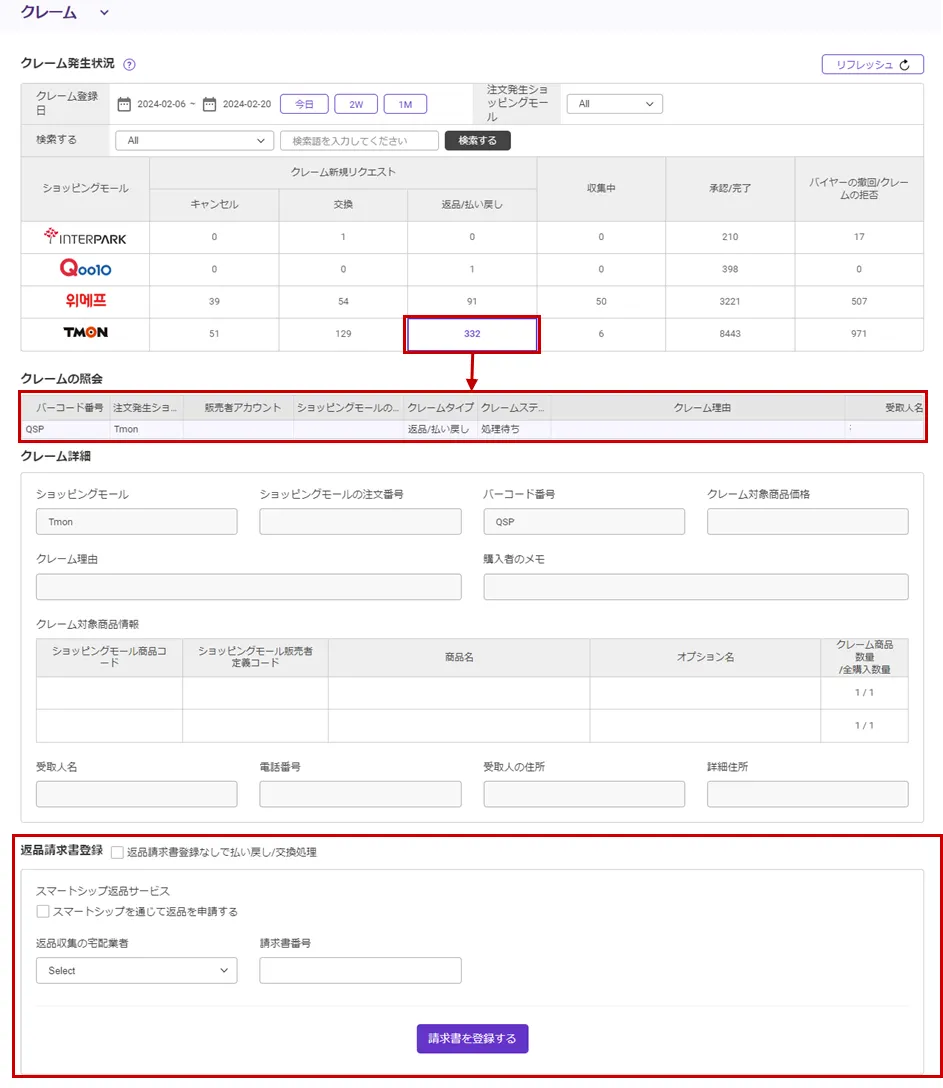The height and width of the screenshot is (1088, 943).
Task: Click the クレームタイプ column header
Action: coord(440,408)
